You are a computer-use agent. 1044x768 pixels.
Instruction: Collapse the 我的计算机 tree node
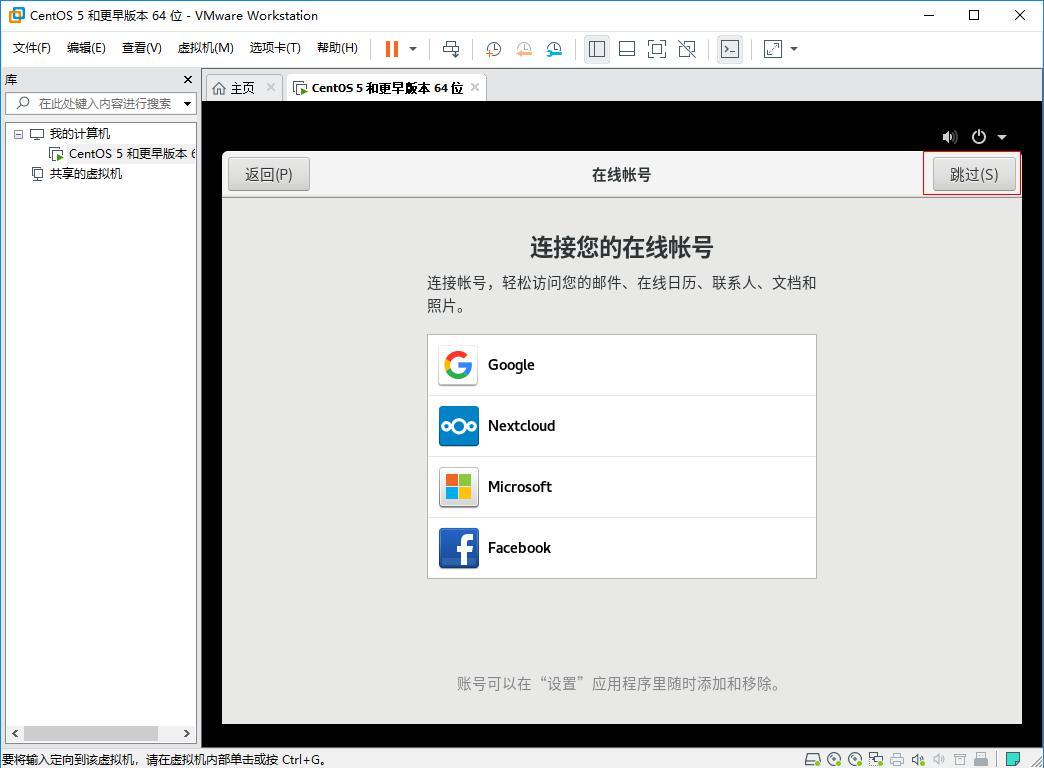coord(18,133)
